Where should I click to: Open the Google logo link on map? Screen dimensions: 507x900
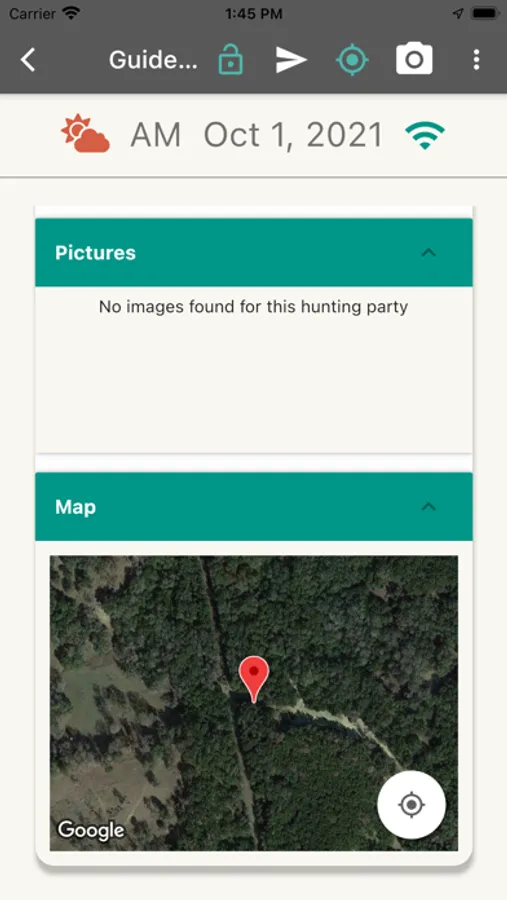[x=91, y=830]
